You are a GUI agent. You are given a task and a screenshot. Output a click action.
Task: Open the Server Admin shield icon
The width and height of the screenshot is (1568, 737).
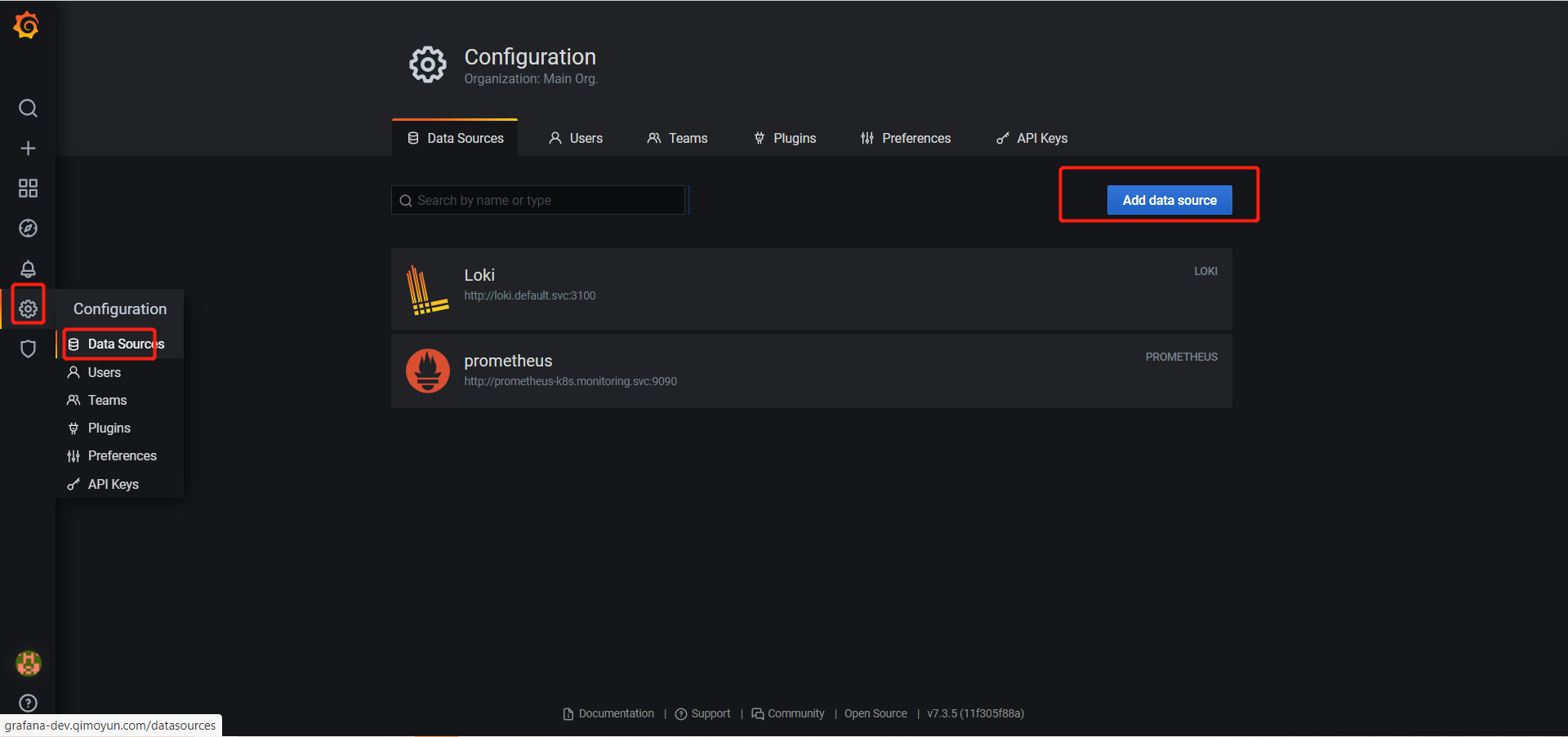[x=28, y=349]
